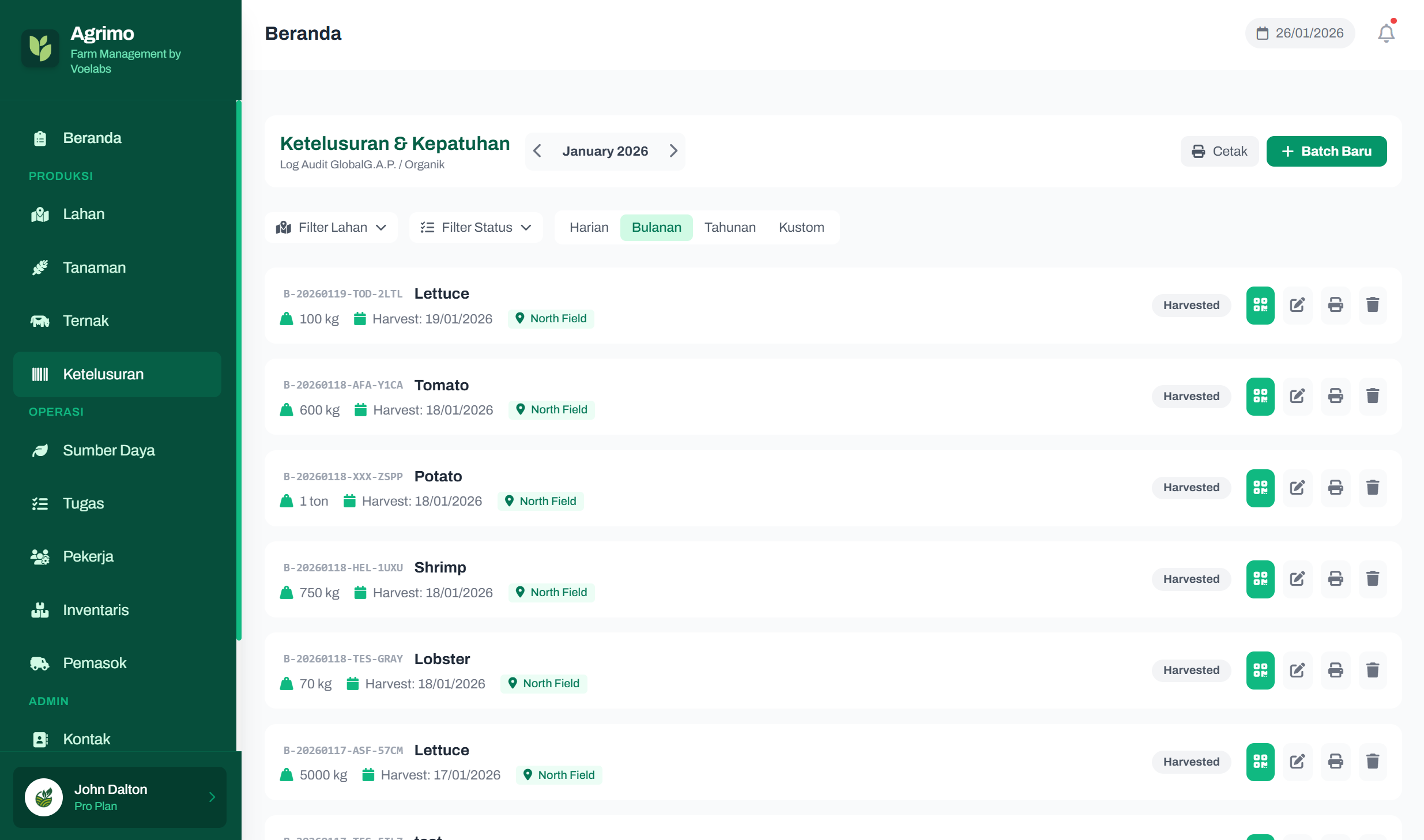Expand John Dalton profile menu
The height and width of the screenshot is (840, 1424).
(x=120, y=797)
